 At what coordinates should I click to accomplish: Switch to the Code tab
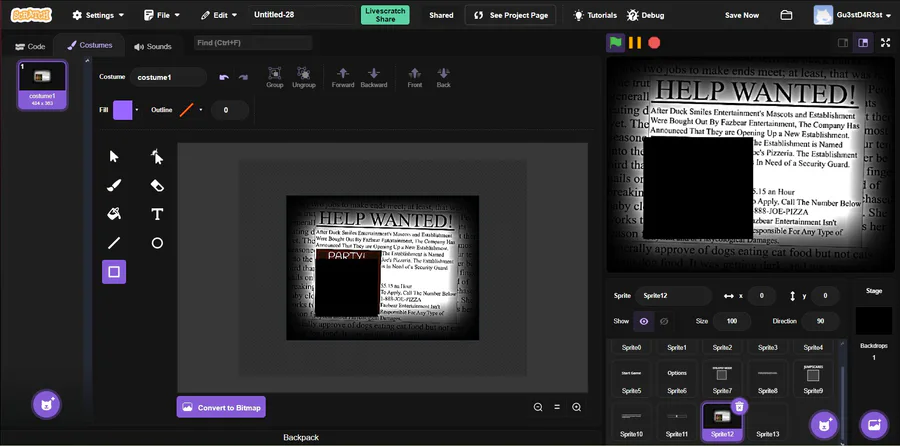(x=29, y=46)
